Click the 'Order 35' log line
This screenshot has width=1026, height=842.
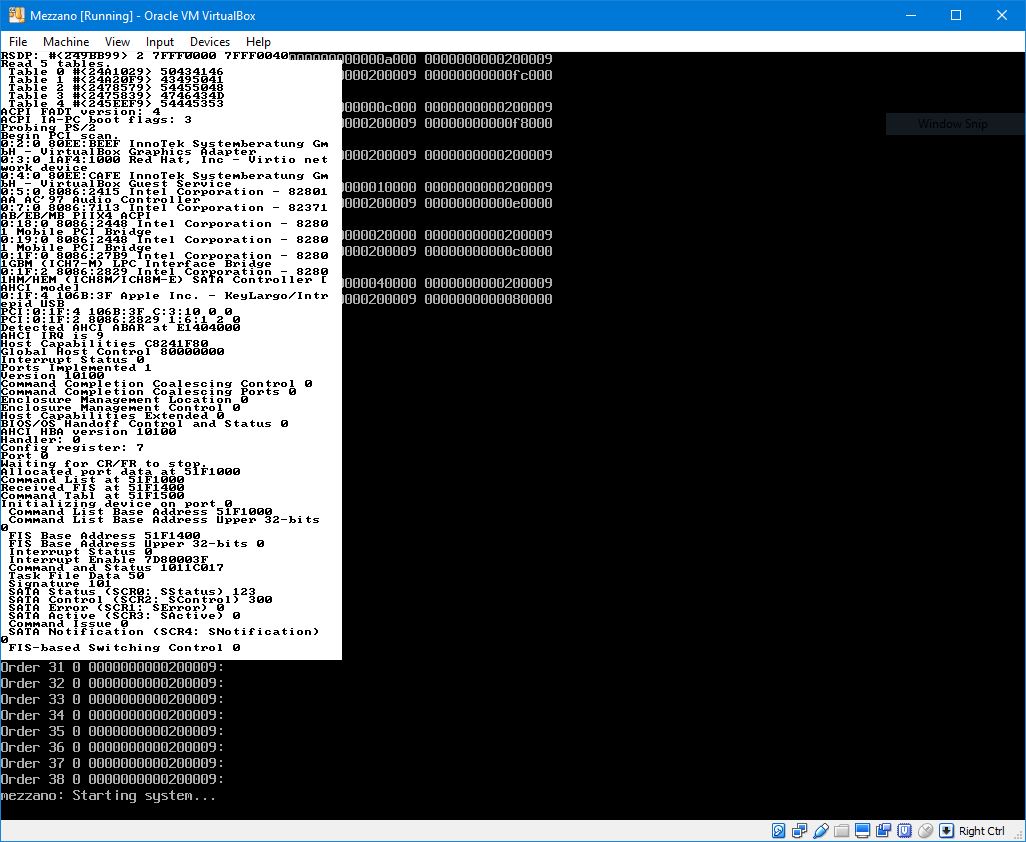point(112,731)
